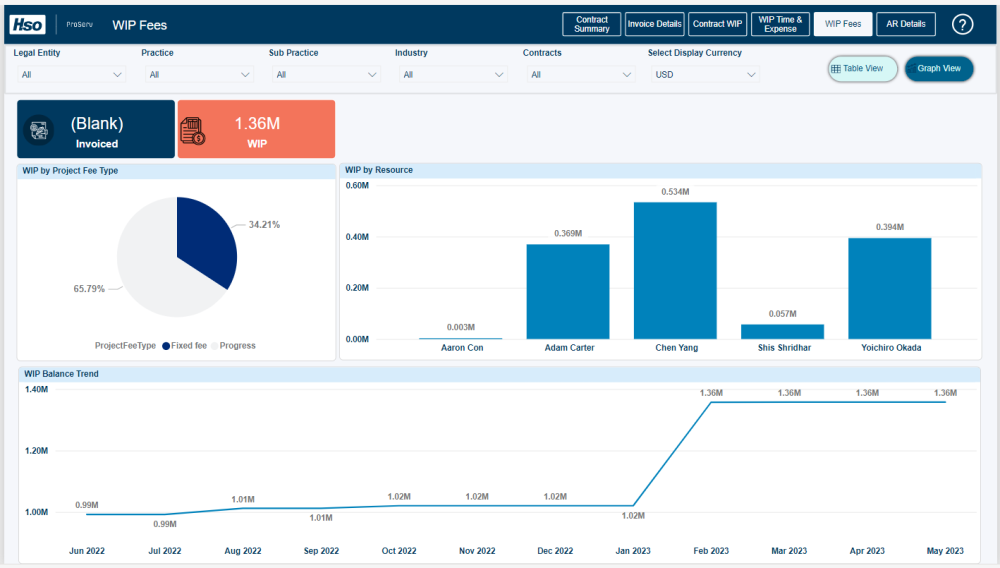Click the HSO logo icon
This screenshot has width=1000, height=568.
[x=27, y=25]
